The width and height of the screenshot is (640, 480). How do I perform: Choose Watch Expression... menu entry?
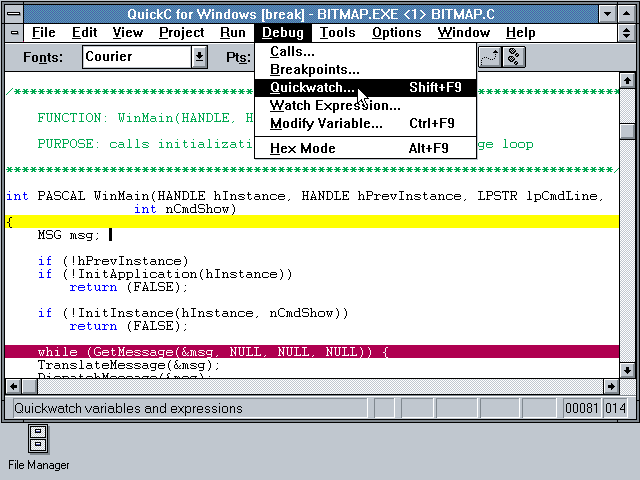365,106
